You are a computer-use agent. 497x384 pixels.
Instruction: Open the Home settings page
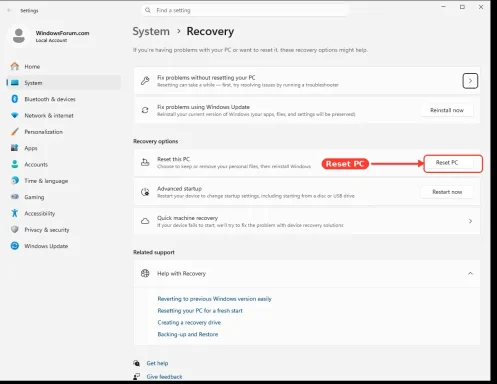click(63, 66)
